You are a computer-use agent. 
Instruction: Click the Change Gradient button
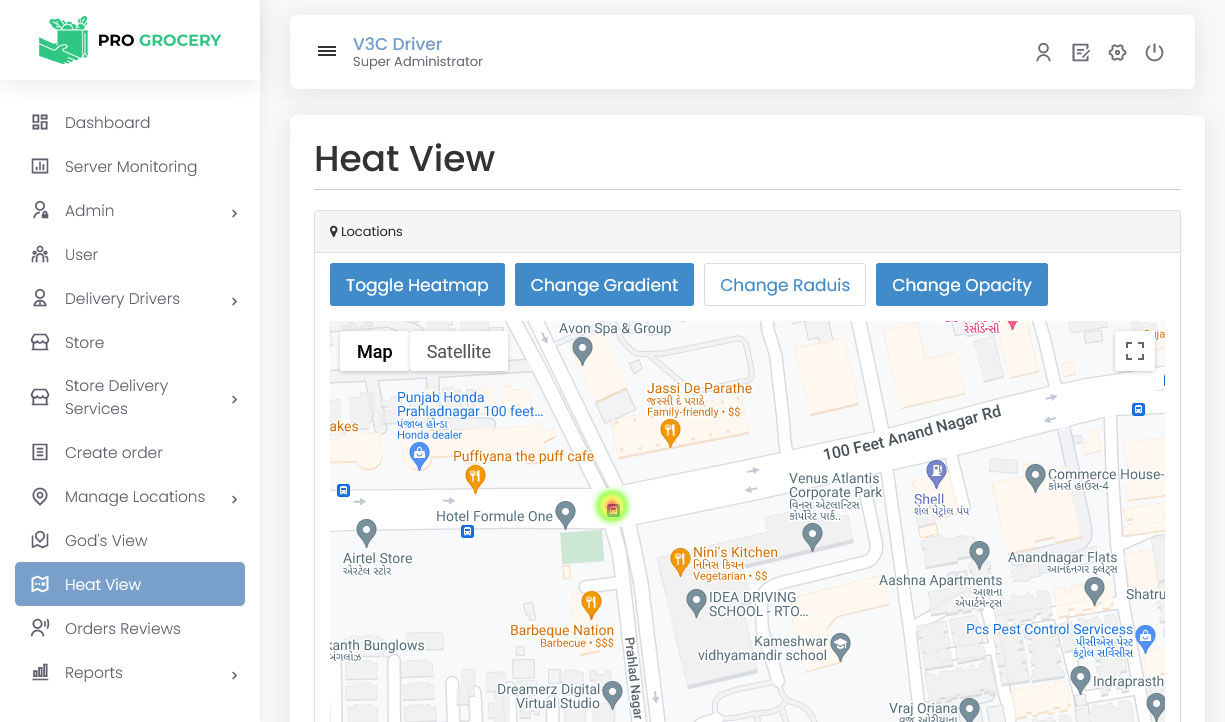click(x=604, y=285)
